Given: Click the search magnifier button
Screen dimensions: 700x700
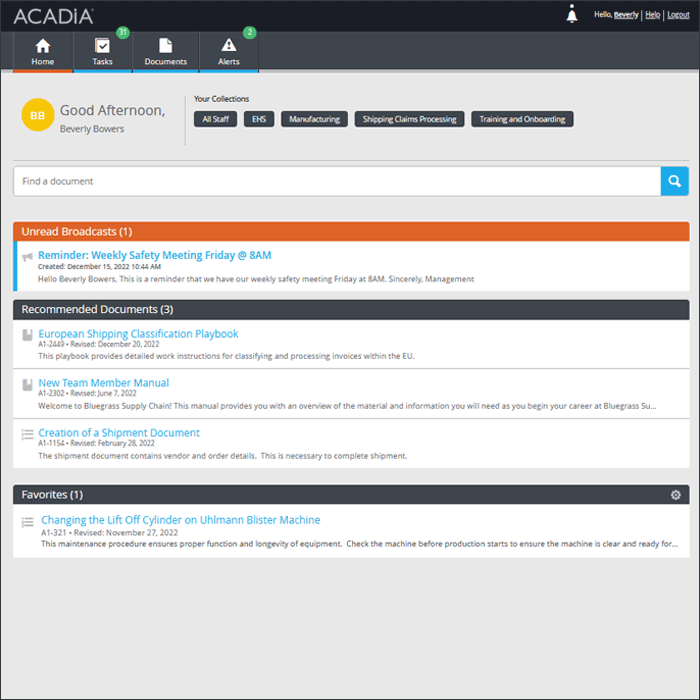Looking at the screenshot, I should click(x=675, y=181).
